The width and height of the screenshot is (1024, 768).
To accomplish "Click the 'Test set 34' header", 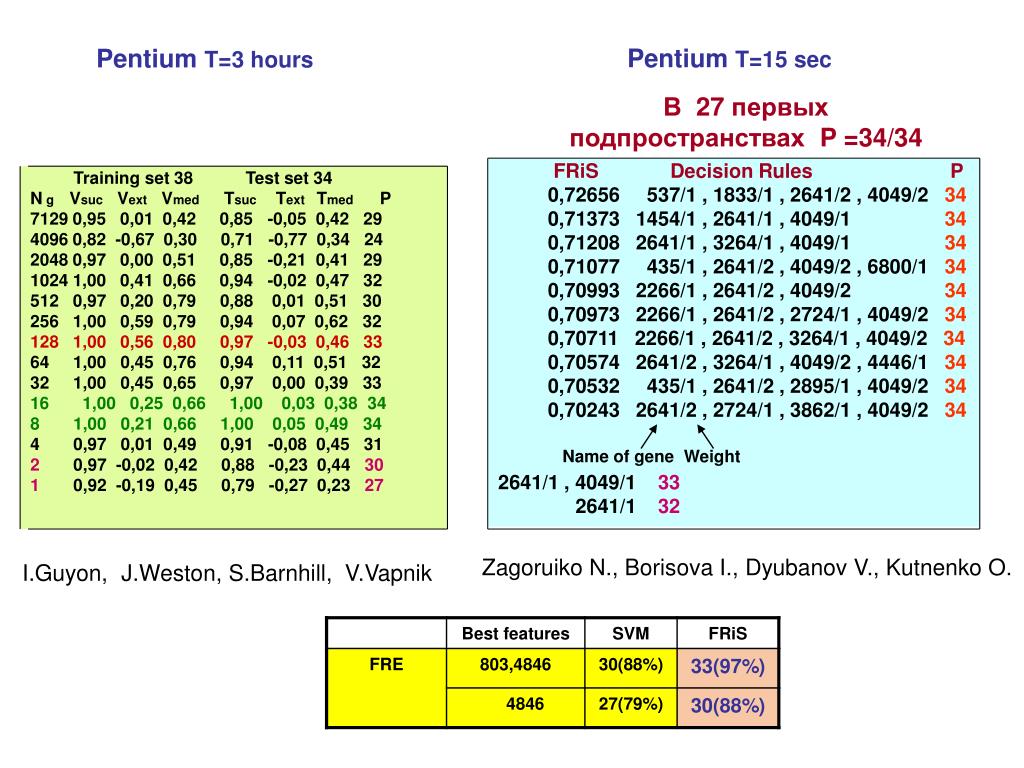I will [x=289, y=178].
